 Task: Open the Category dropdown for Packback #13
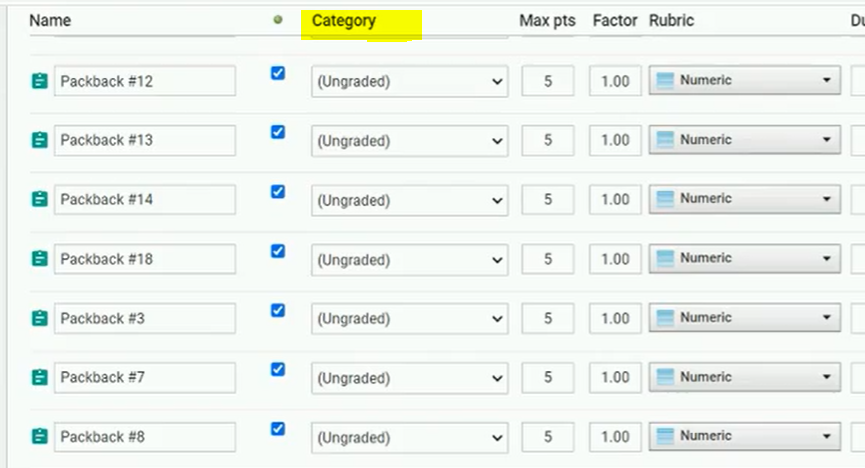click(409, 141)
